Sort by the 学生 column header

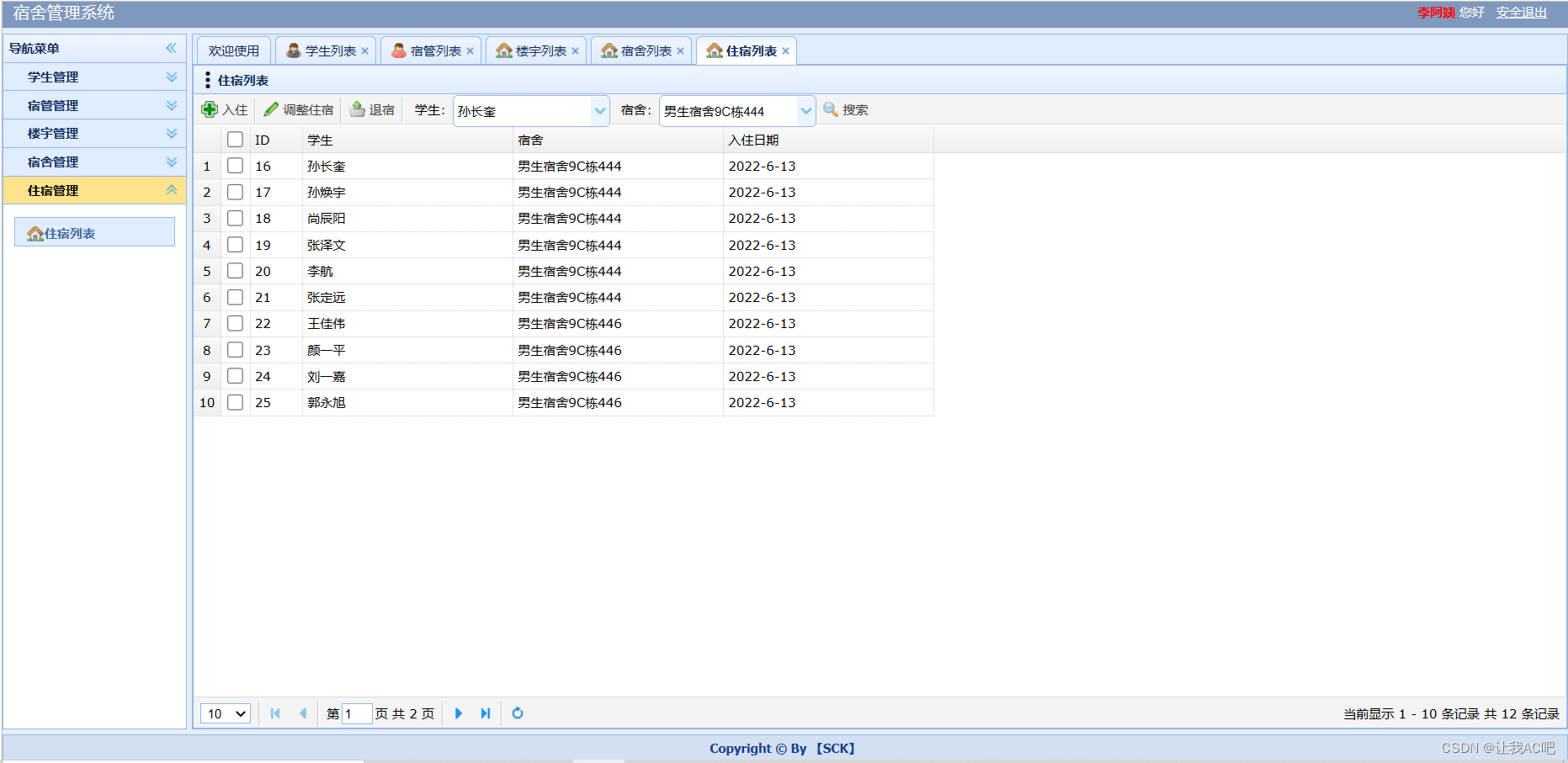tap(407, 140)
